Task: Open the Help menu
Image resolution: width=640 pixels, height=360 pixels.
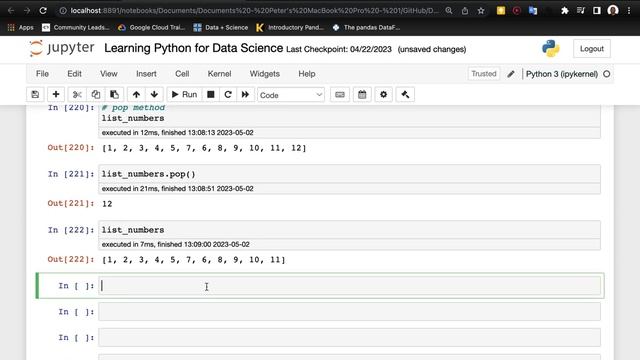Action: [x=307, y=74]
